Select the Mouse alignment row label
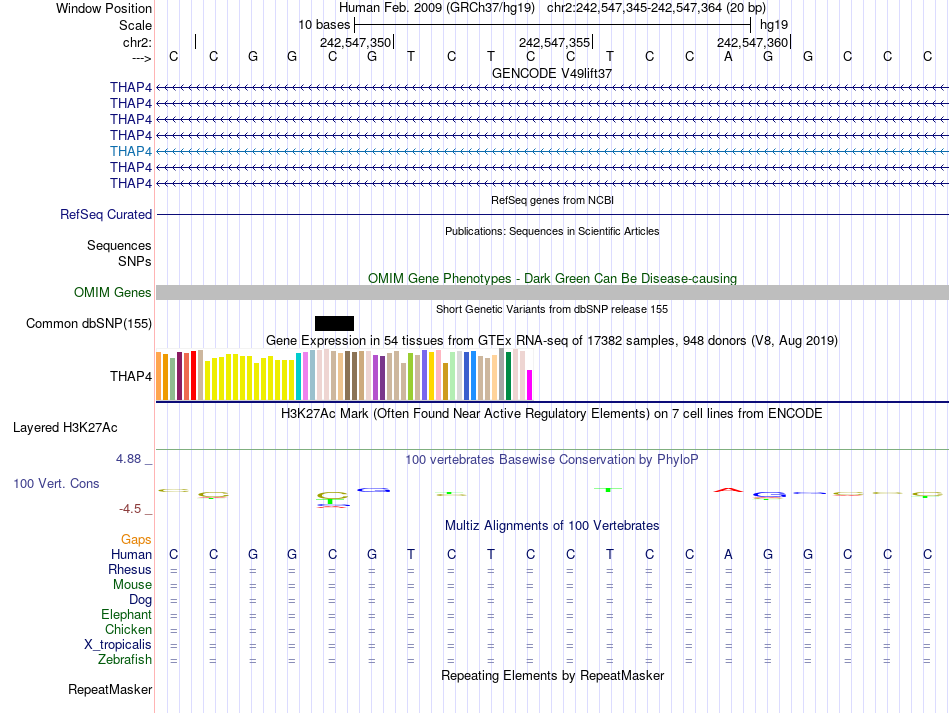950x713 pixels. point(132,585)
